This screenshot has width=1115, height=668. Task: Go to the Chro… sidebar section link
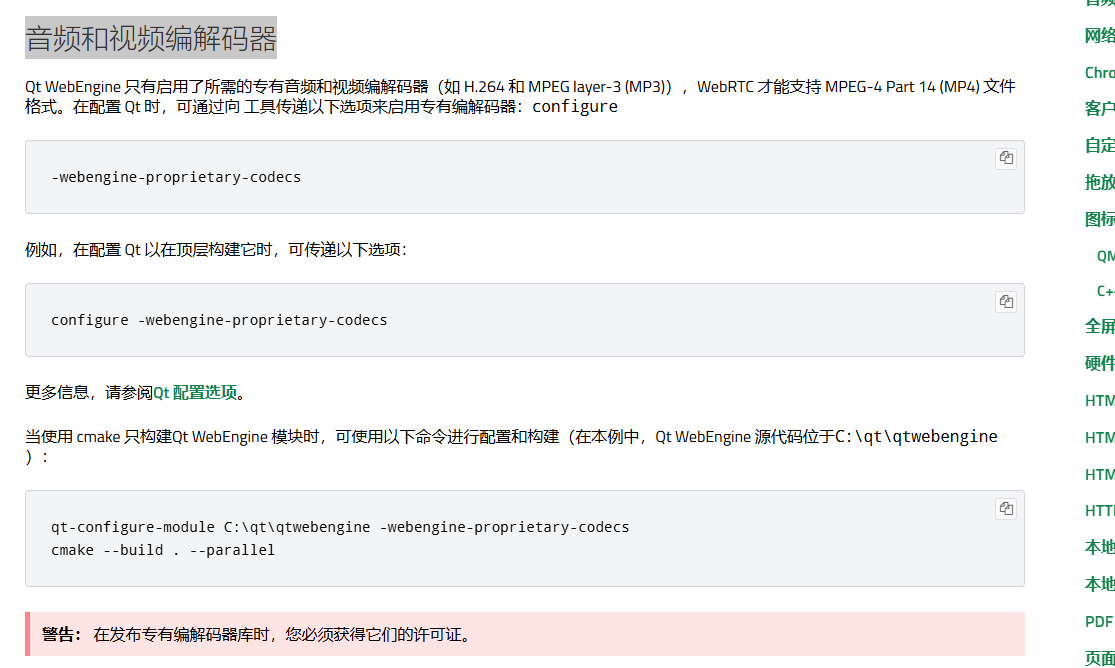1099,73
